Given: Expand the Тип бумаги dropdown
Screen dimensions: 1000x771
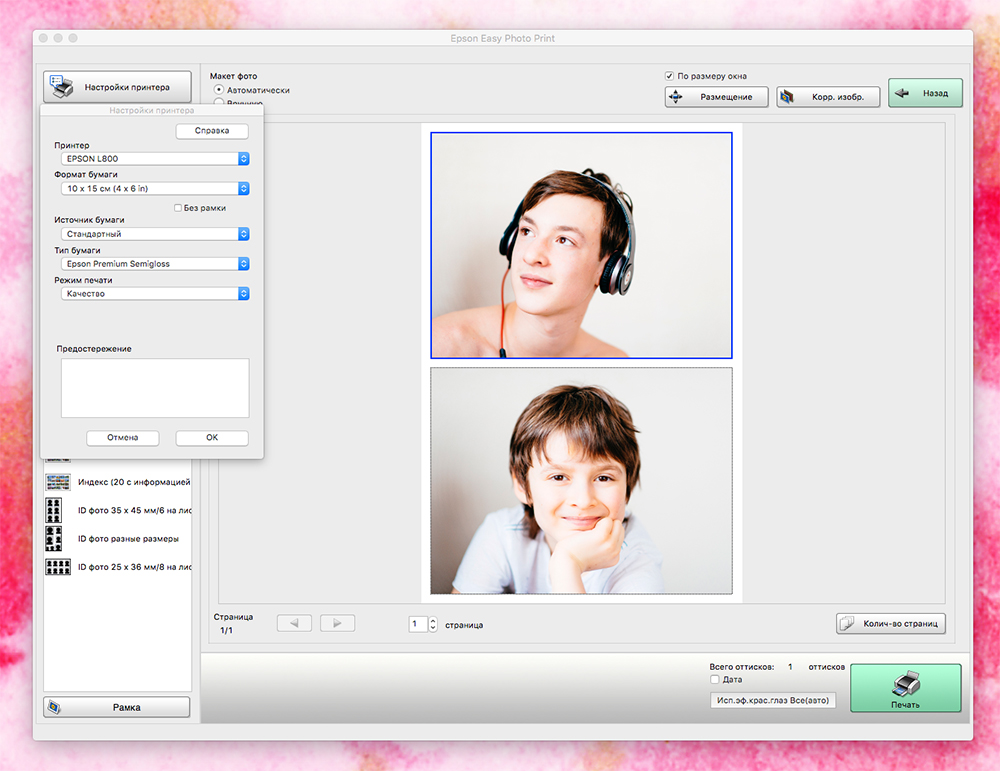Looking at the screenshot, I should click(x=152, y=264).
